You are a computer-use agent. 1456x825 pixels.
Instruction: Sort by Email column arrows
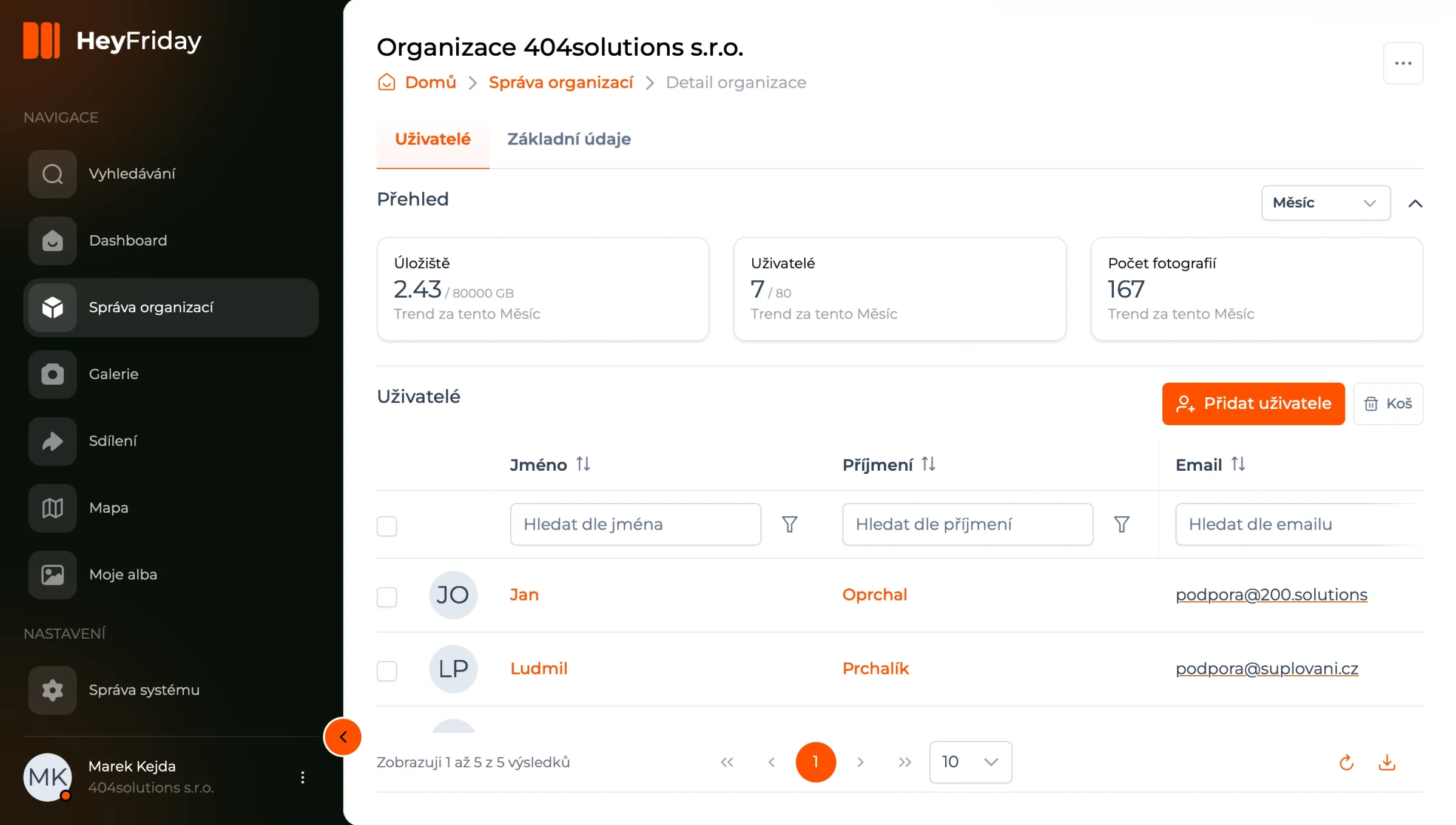(1238, 464)
